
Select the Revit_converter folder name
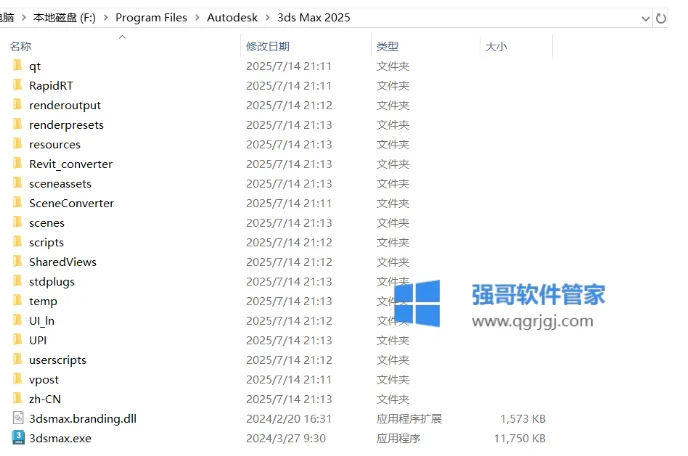point(71,164)
